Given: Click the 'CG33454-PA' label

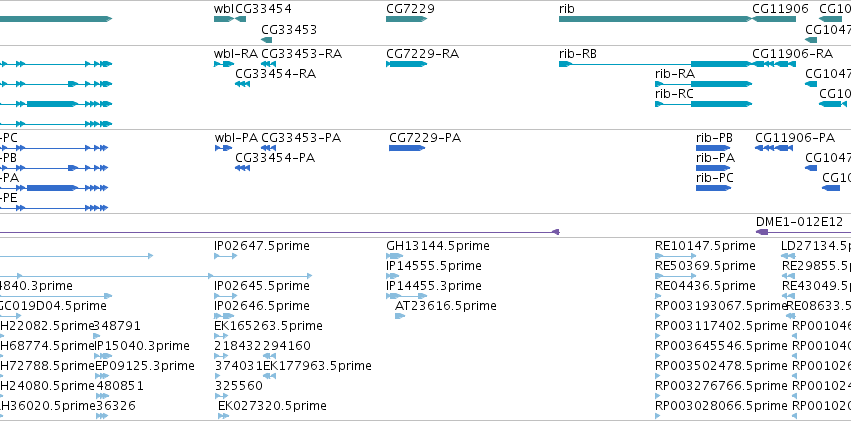Looking at the screenshot, I should pos(275,157).
